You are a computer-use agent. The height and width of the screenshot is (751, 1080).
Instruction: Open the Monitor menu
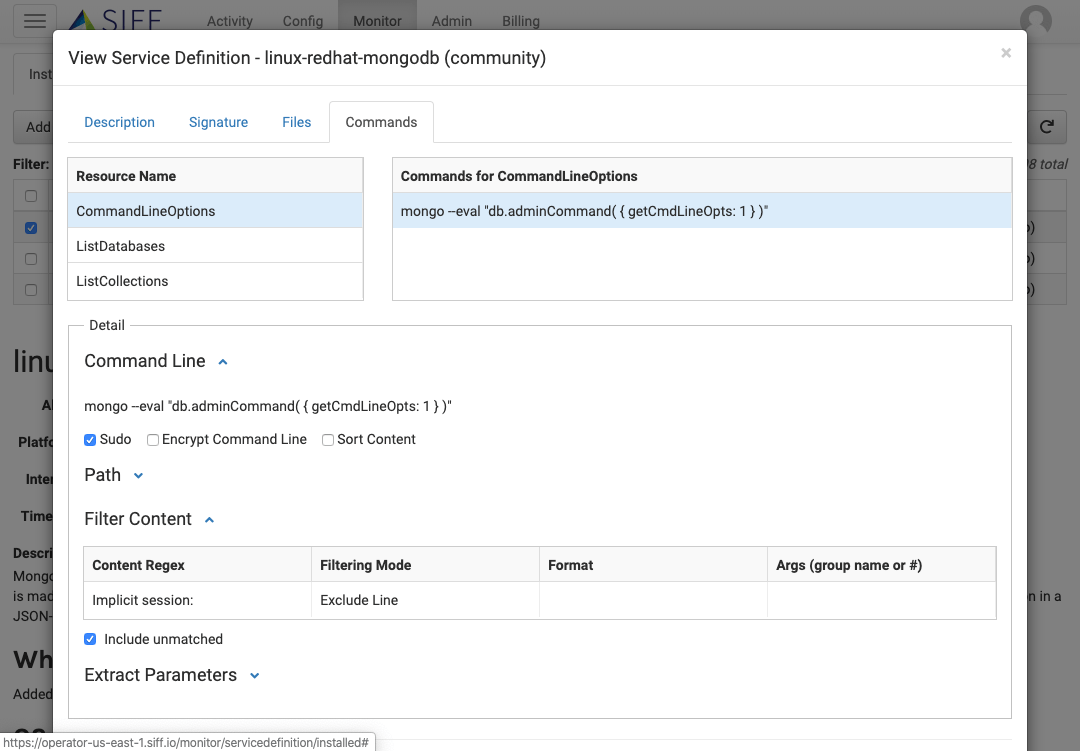[x=377, y=21]
